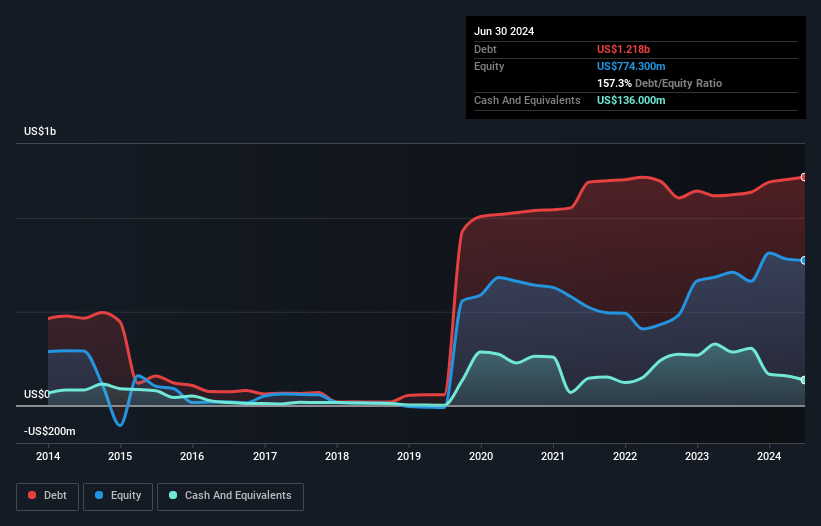821x526 pixels.
Task: Select the 2016 x-axis label
Action: (x=192, y=456)
